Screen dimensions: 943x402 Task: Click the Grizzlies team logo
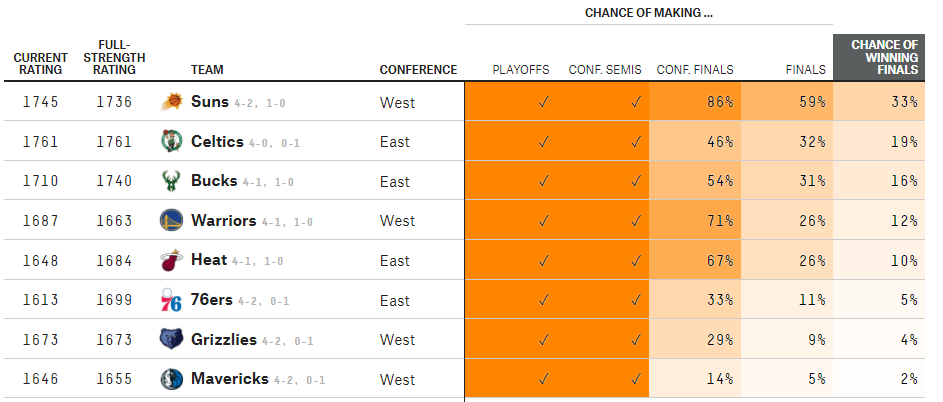[171, 339]
